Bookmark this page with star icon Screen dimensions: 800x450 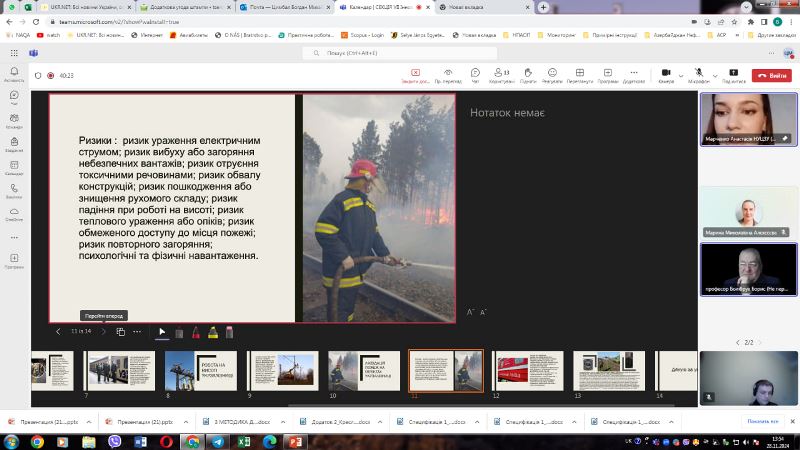coord(734,22)
